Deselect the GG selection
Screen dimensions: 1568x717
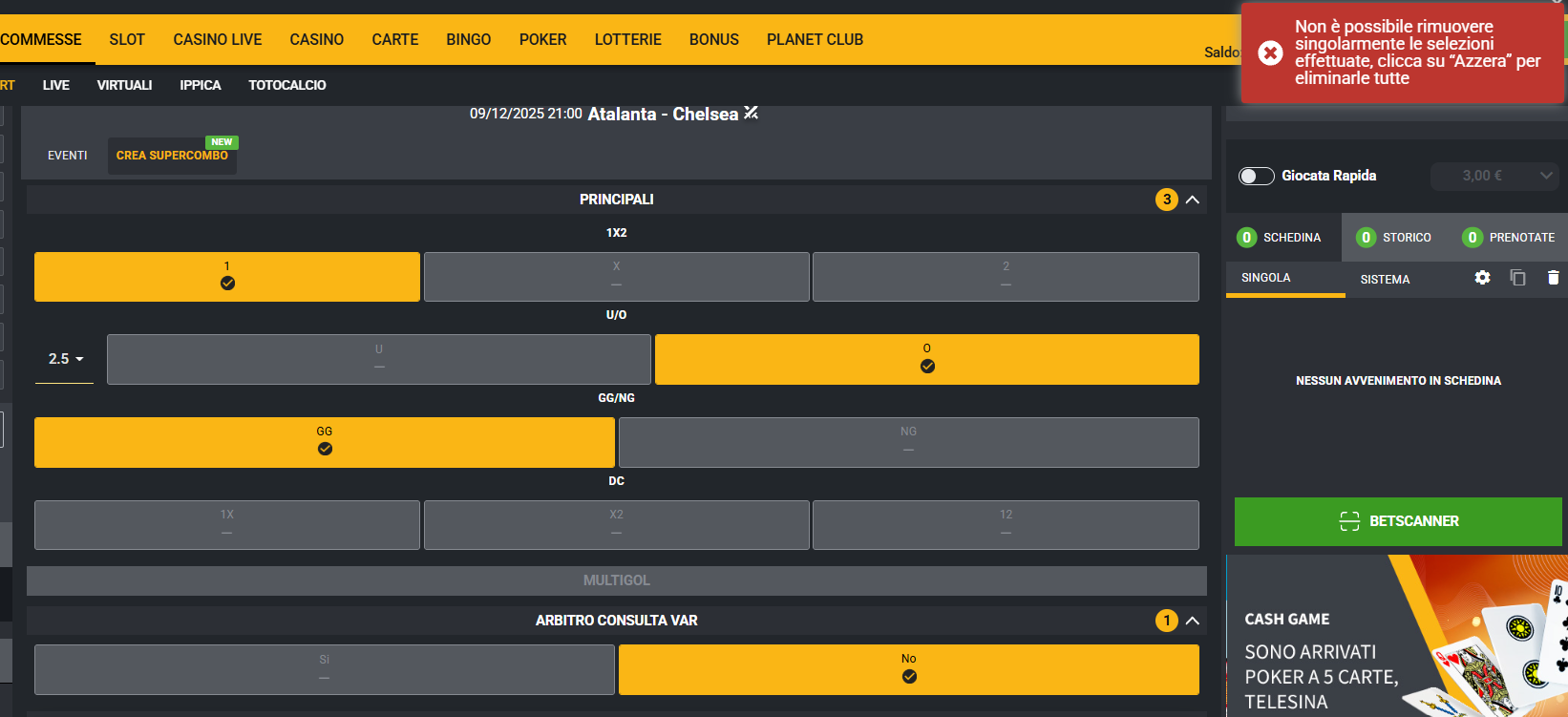[x=325, y=442]
